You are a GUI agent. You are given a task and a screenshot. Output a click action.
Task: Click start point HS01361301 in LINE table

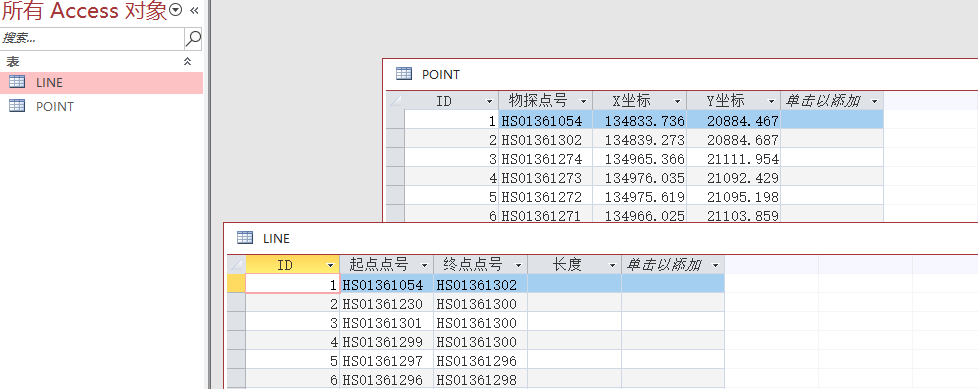tap(387, 323)
